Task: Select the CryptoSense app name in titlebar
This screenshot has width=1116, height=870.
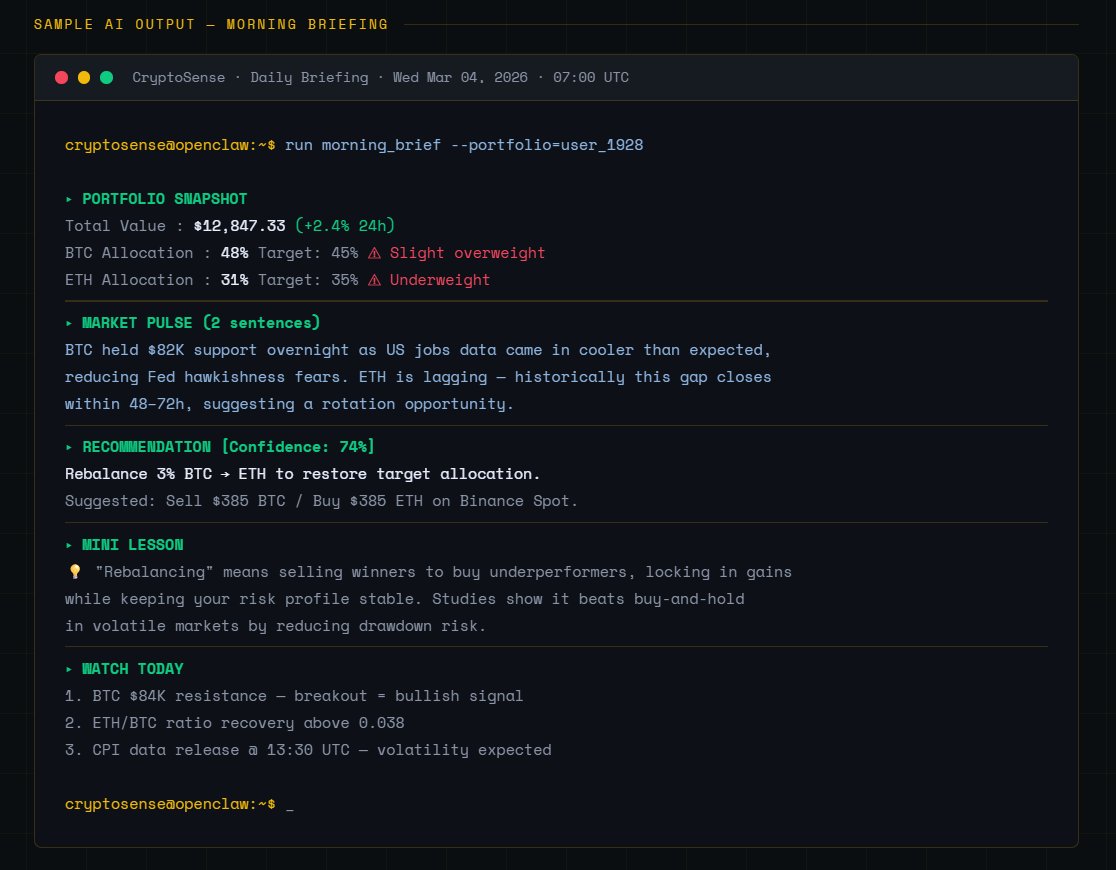Action: point(179,77)
